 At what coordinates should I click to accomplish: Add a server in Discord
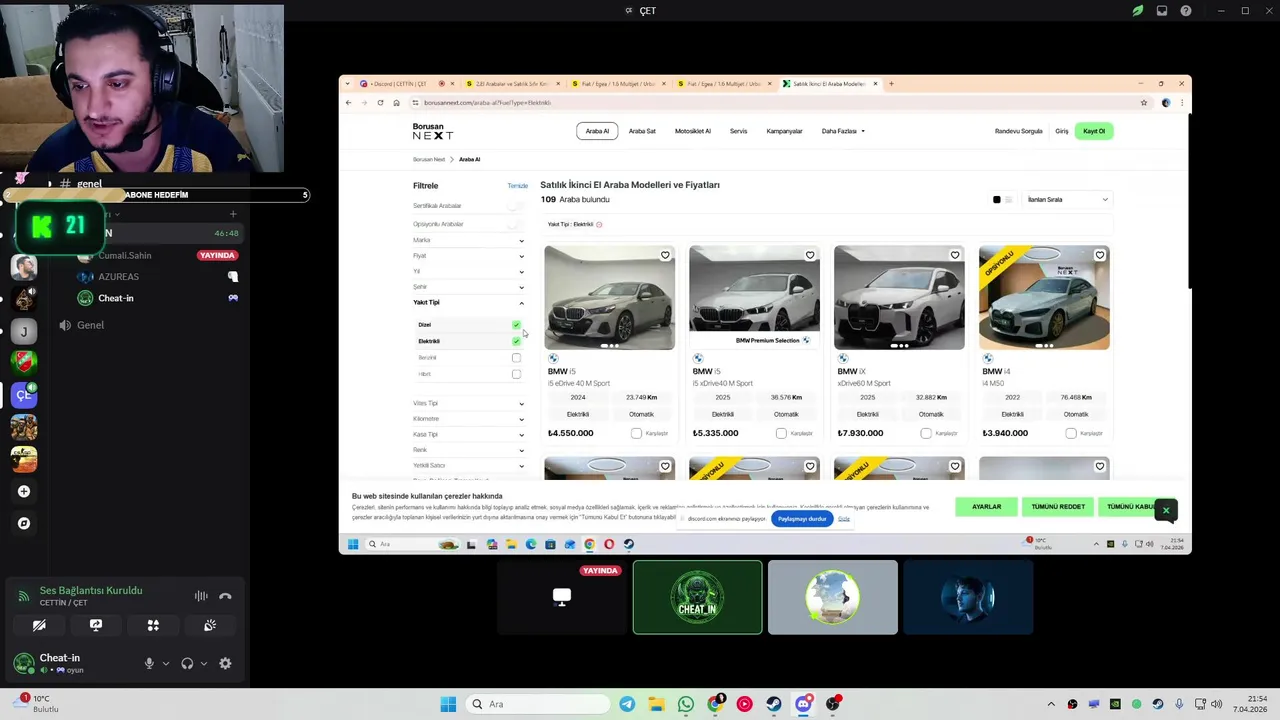24,491
